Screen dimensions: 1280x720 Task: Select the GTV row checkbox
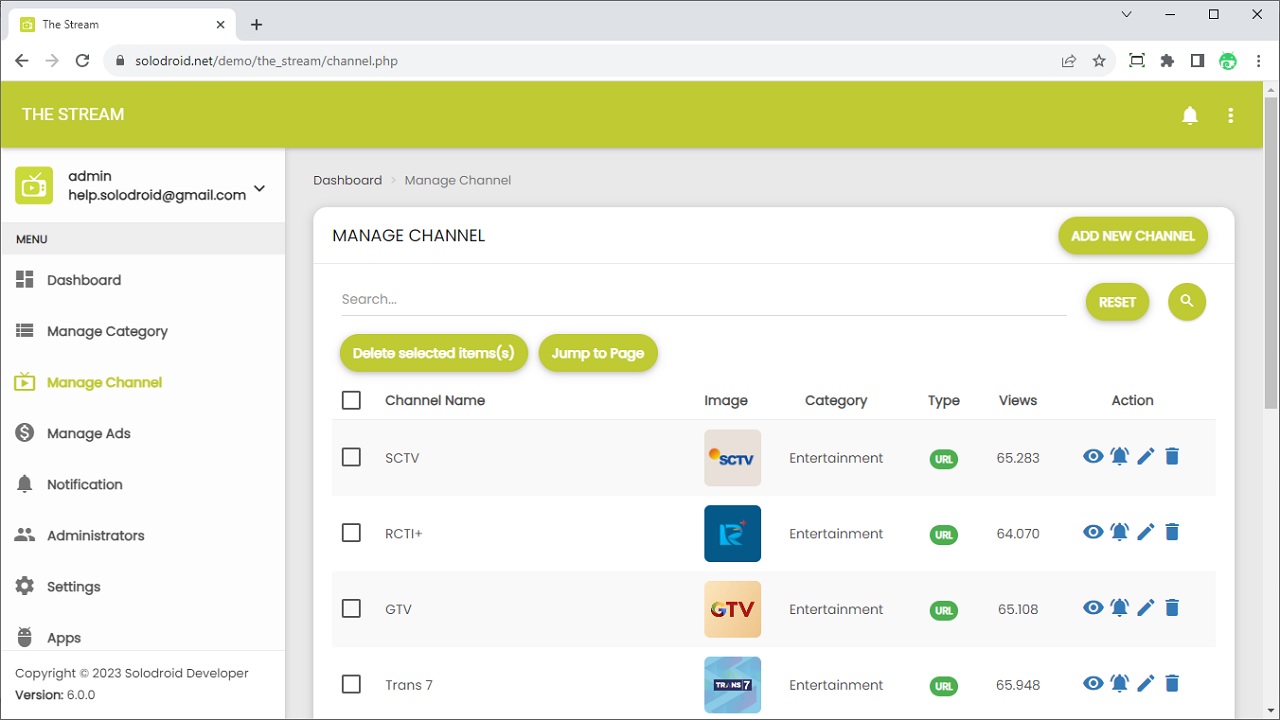click(x=351, y=608)
